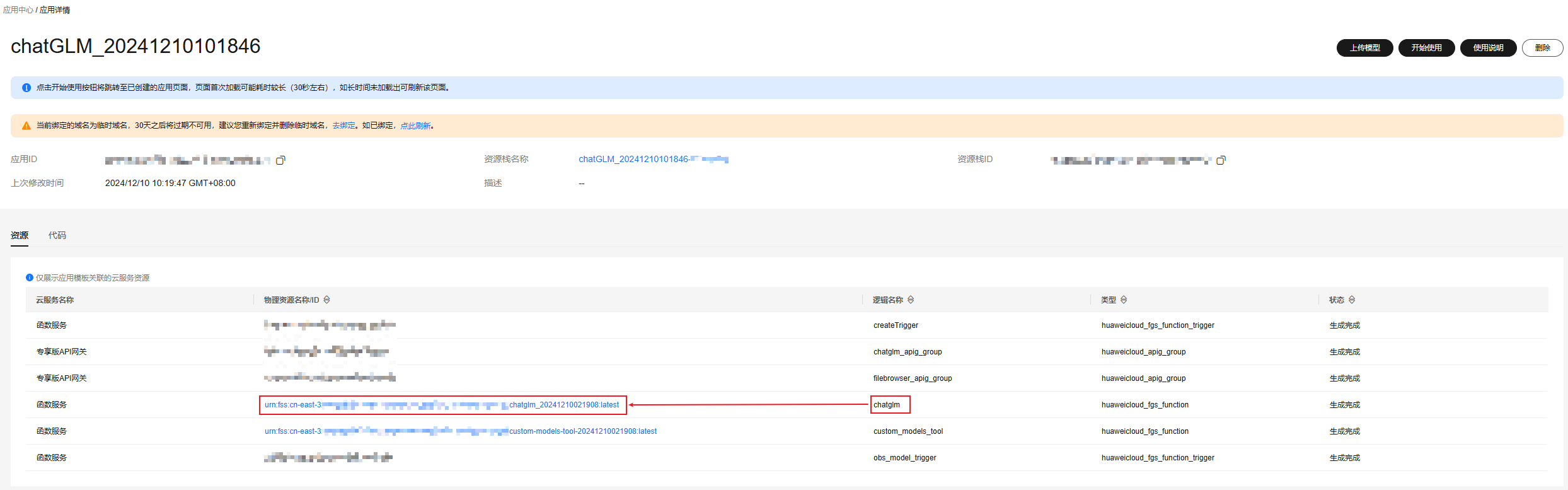Click the blue info icon in notice banner

click(26, 88)
